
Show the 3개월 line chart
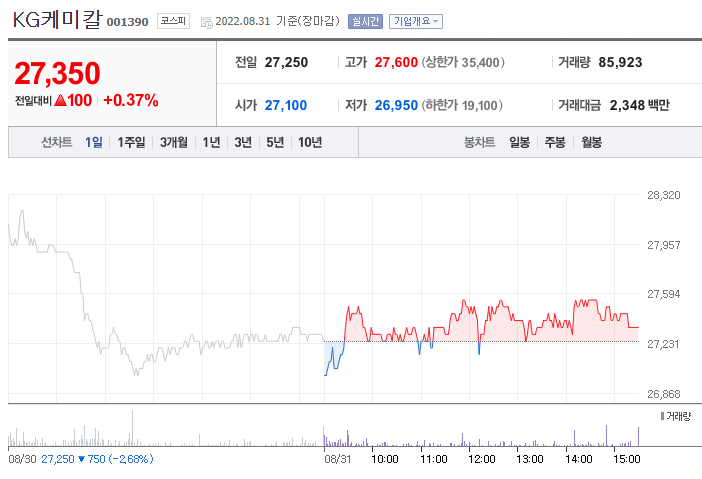pos(174,142)
